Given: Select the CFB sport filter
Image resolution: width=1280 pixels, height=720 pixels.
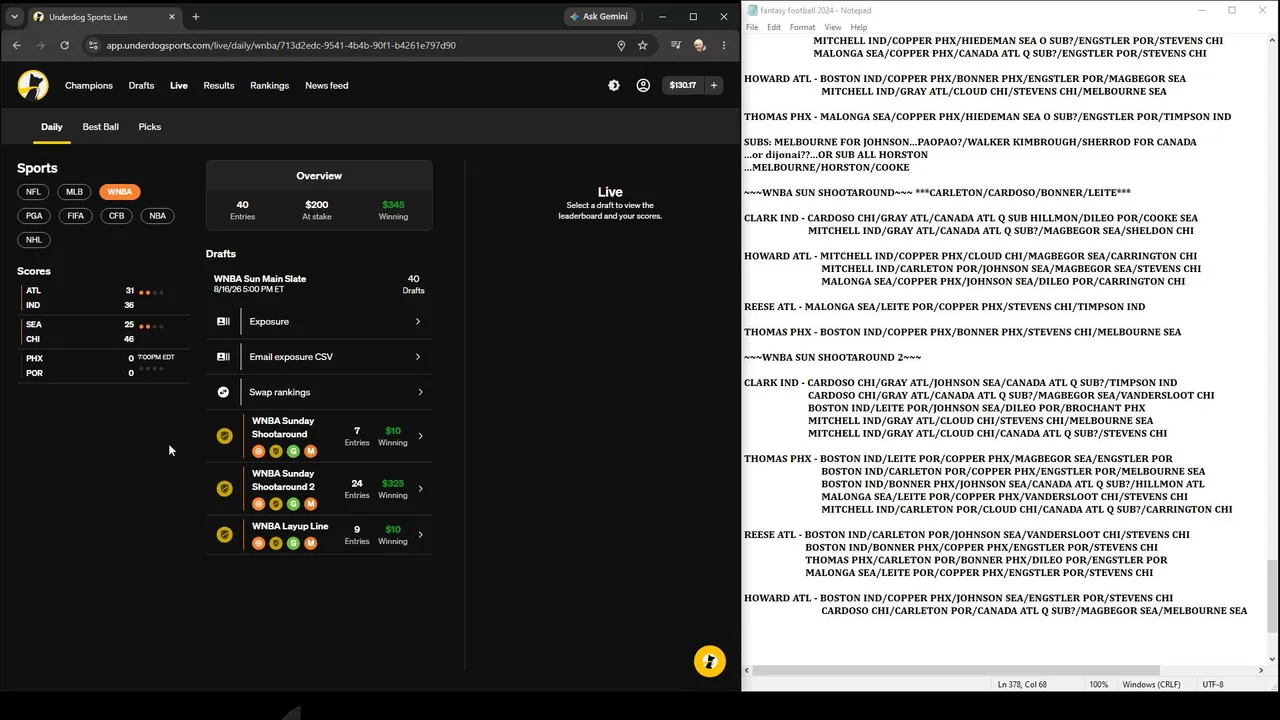Looking at the screenshot, I should [117, 216].
